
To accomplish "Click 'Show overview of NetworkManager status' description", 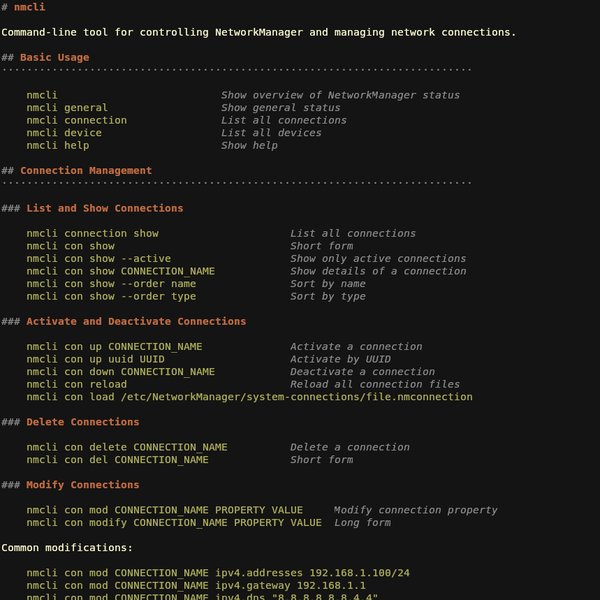I will (340, 95).
